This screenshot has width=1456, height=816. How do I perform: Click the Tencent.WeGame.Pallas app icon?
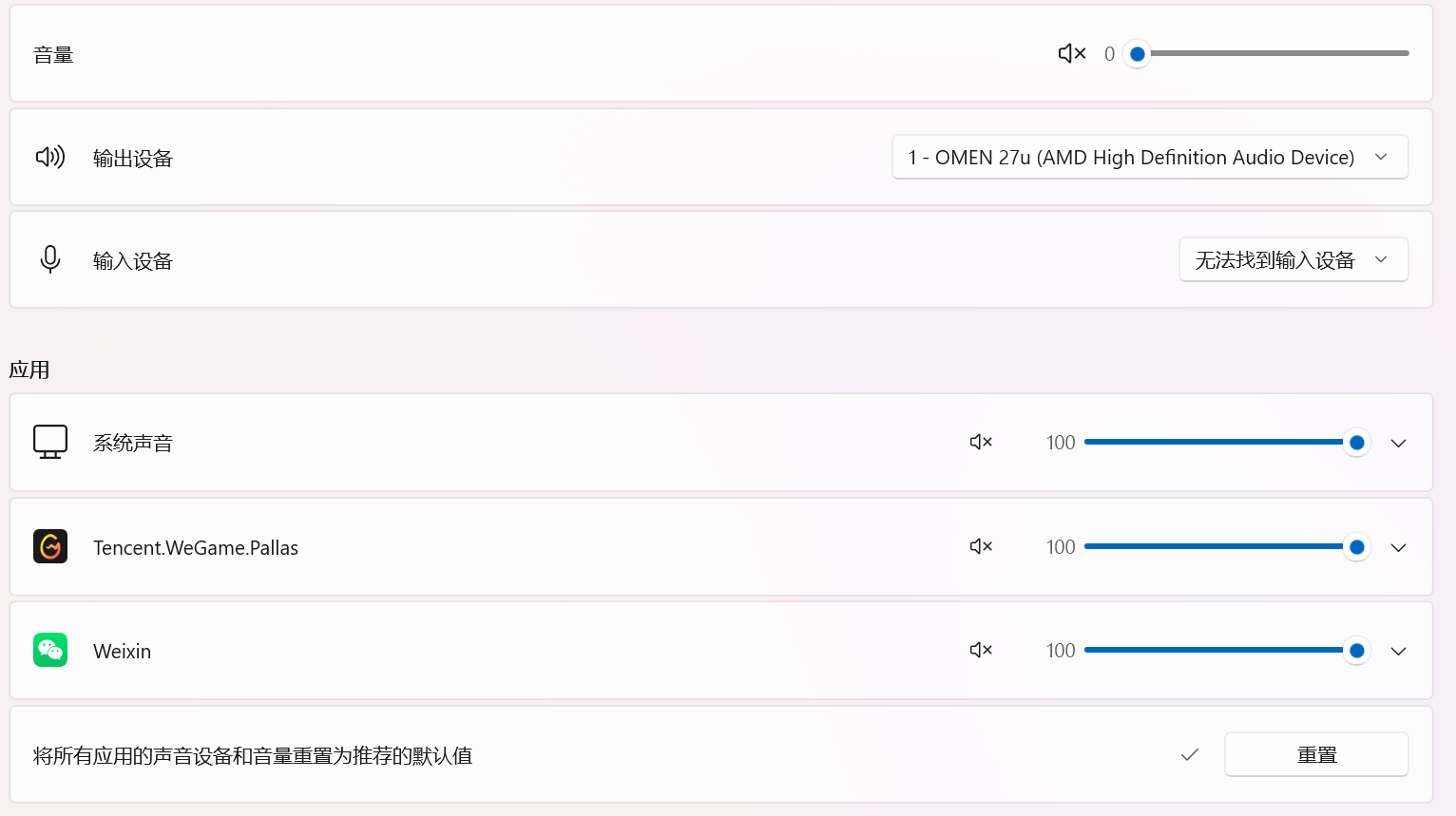pyautogui.click(x=50, y=546)
